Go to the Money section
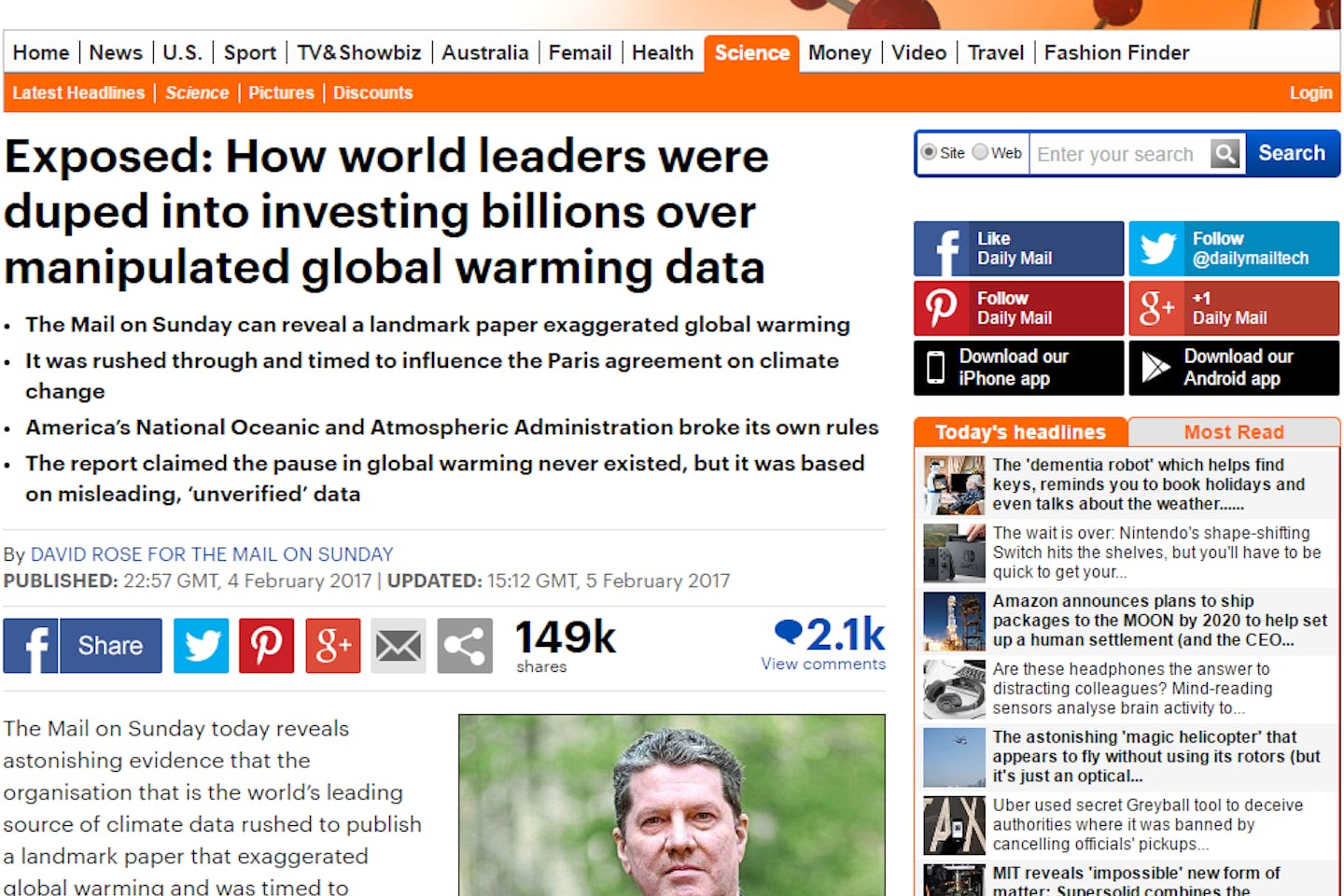Viewport: 1344px width, 896px height. pos(839,53)
